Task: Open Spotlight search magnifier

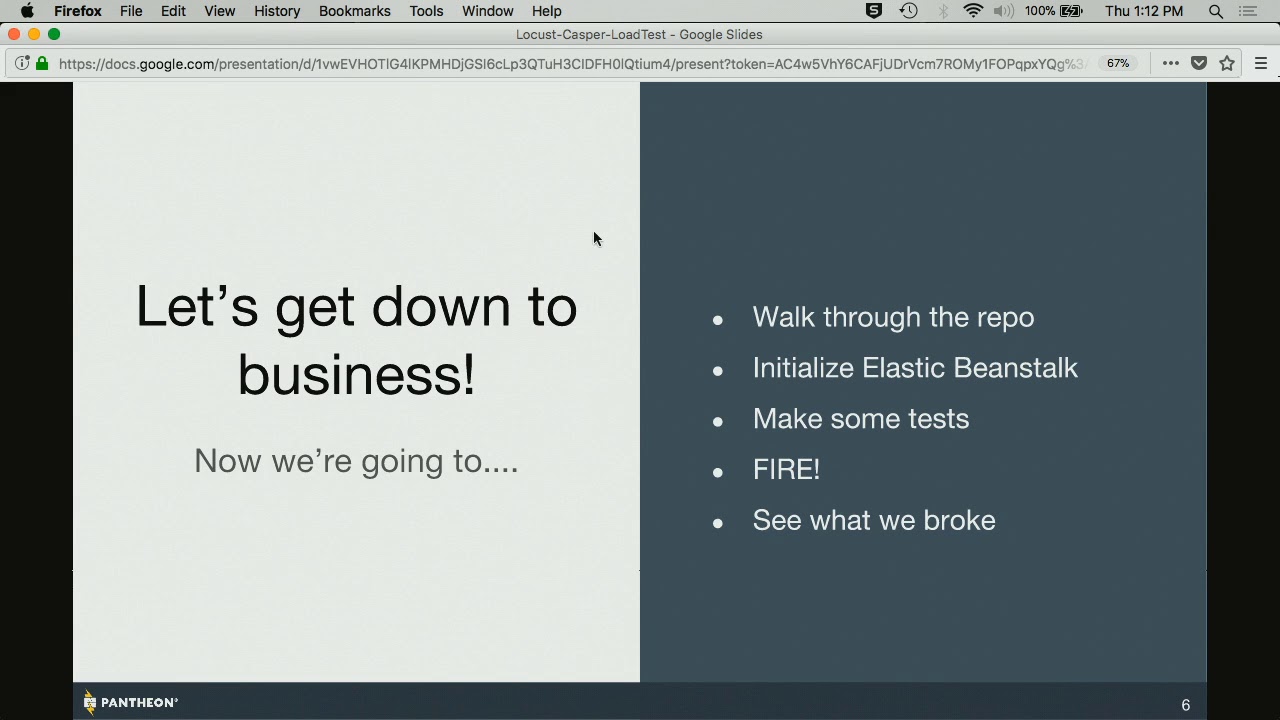Action: tap(1216, 11)
